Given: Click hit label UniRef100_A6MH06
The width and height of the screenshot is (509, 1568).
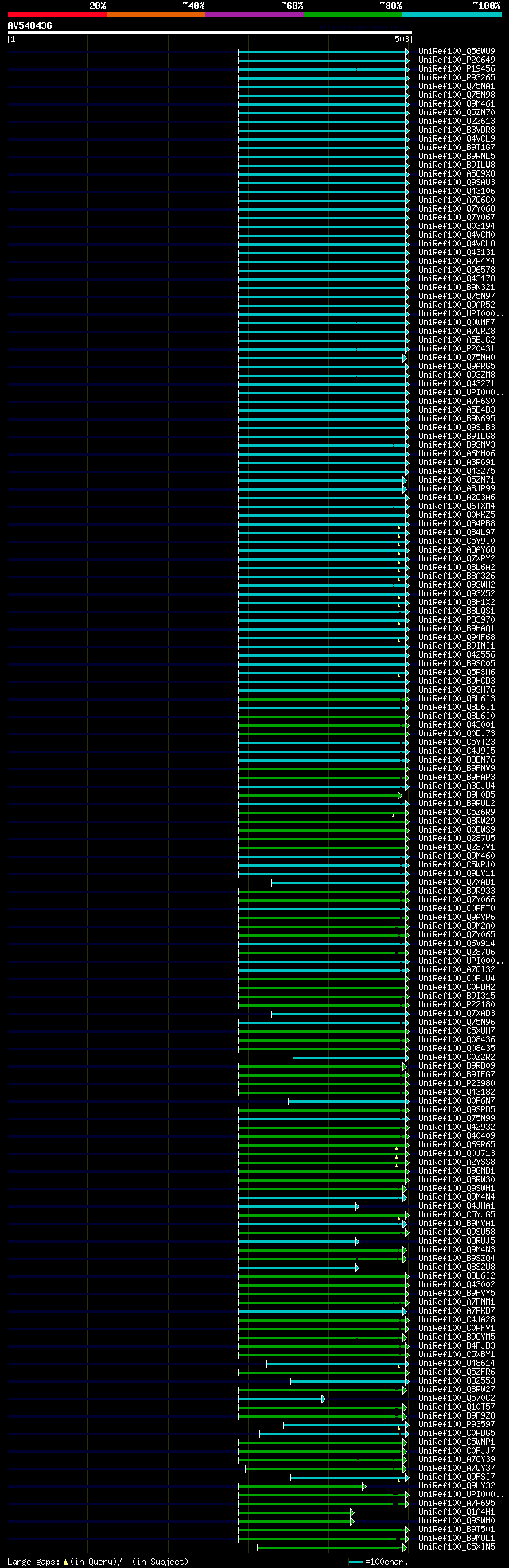Looking at the screenshot, I should 457,453.
